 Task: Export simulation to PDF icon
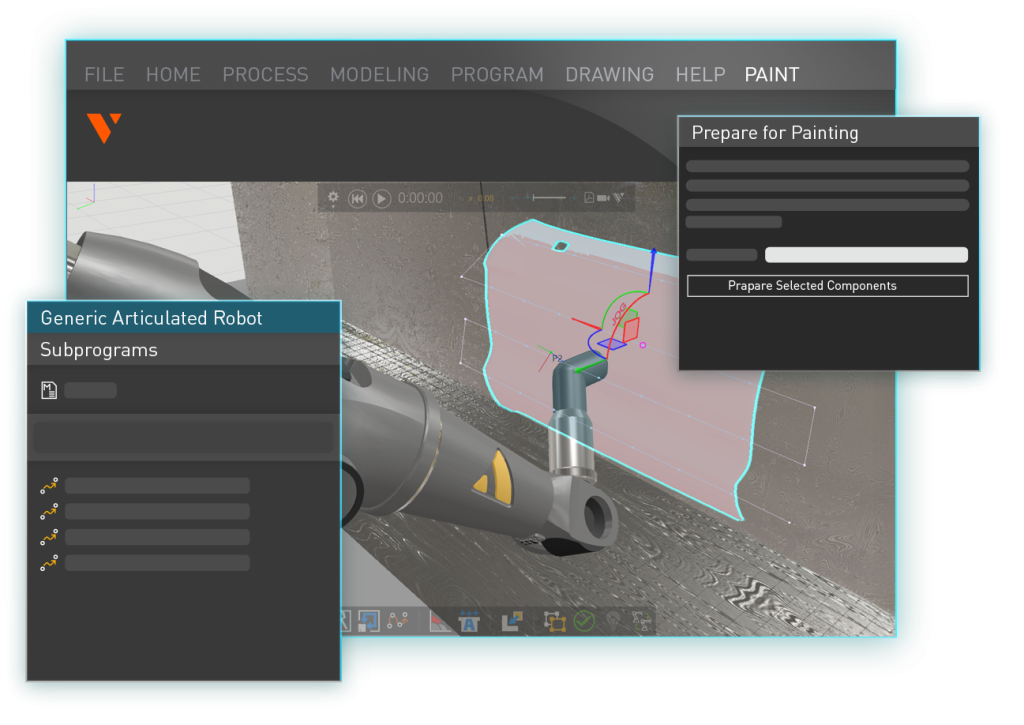tap(589, 198)
